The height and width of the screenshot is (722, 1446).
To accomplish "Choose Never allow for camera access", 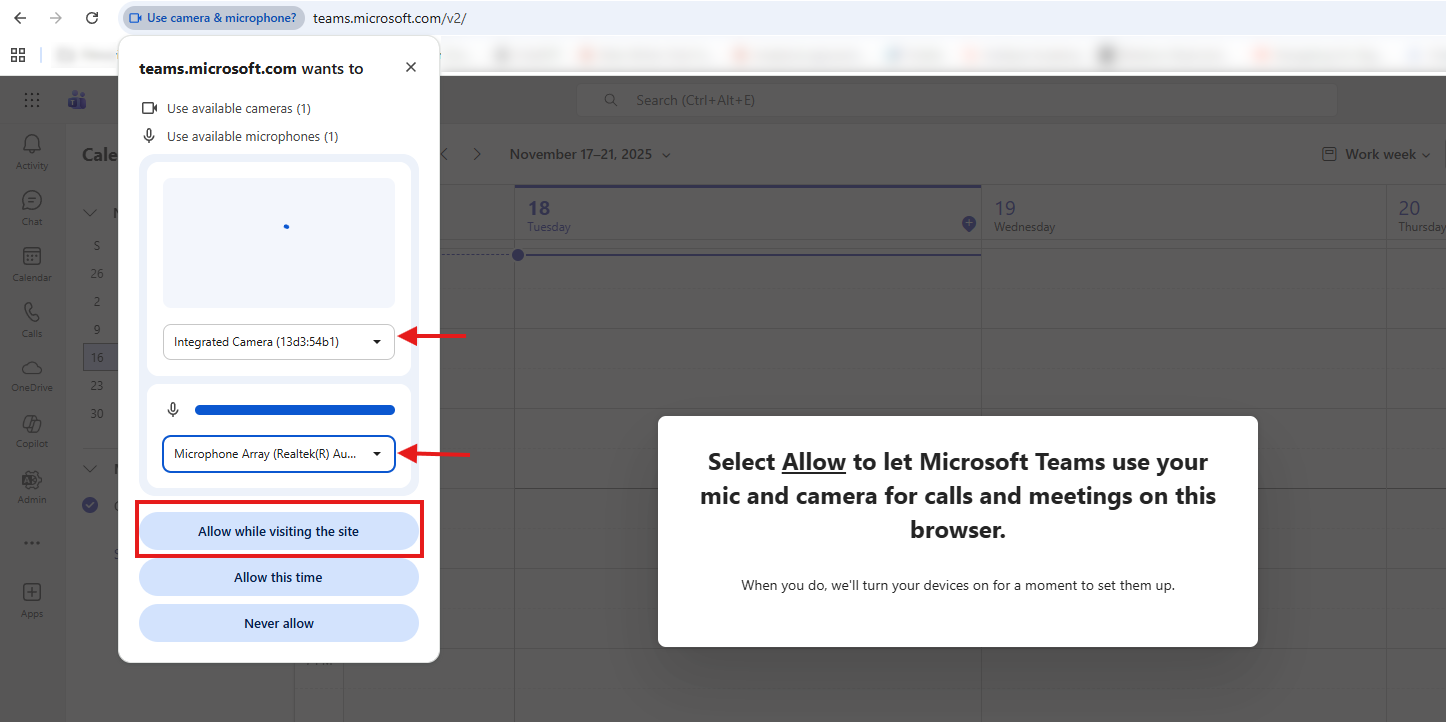I will (x=278, y=624).
